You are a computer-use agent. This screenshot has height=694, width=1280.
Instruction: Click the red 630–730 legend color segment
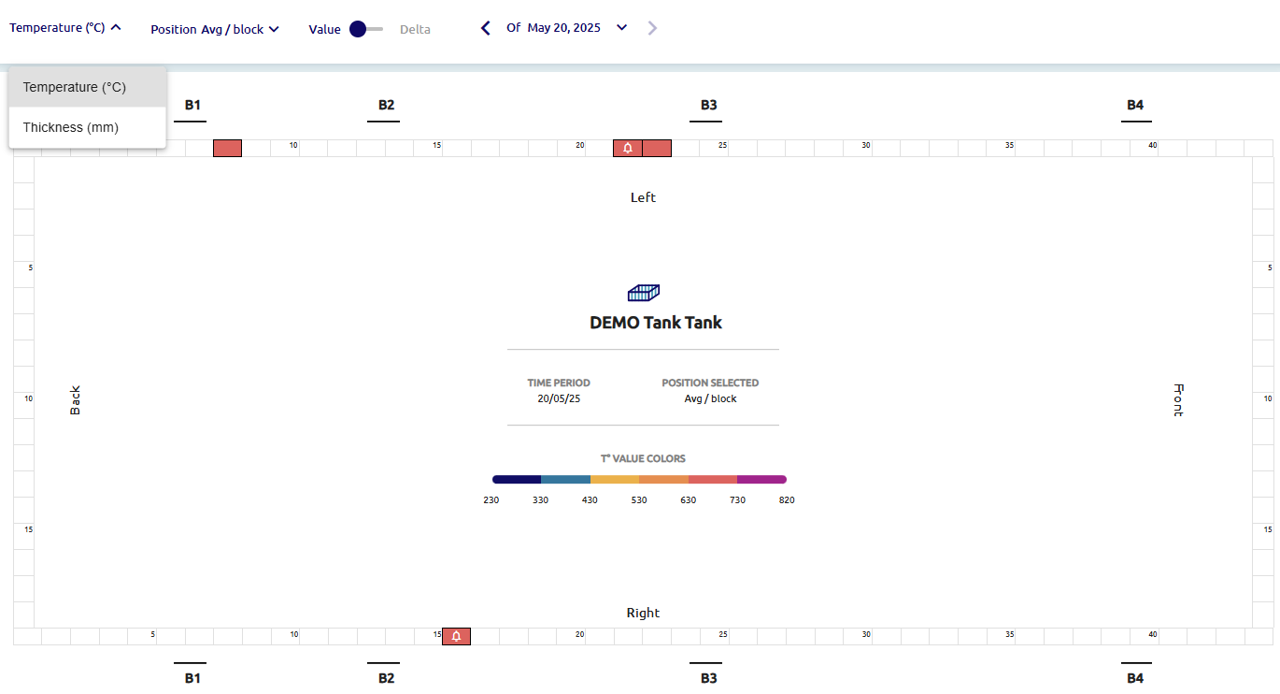pos(712,479)
